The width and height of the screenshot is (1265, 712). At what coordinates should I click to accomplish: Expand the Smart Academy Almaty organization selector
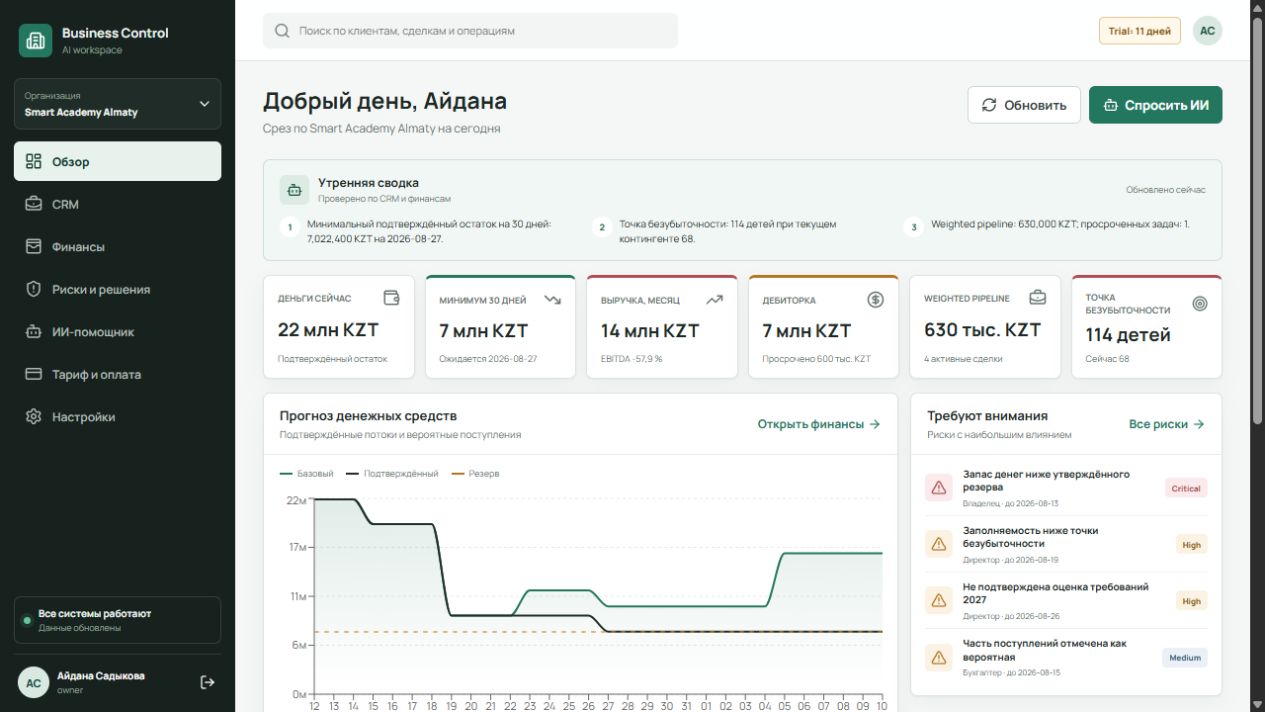tap(118, 104)
